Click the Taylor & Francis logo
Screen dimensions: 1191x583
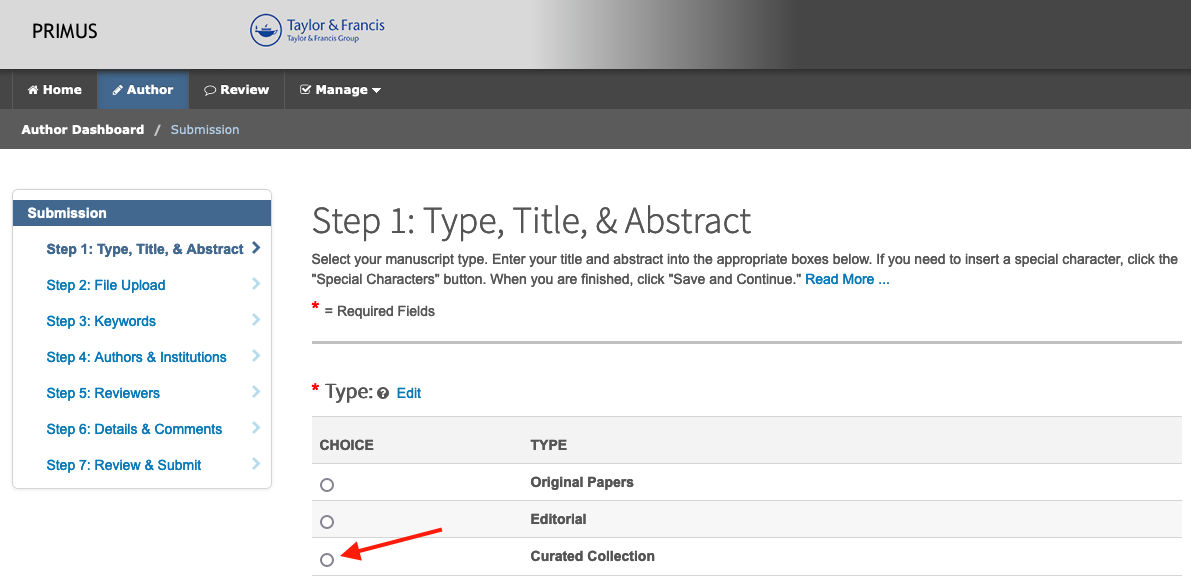317,30
